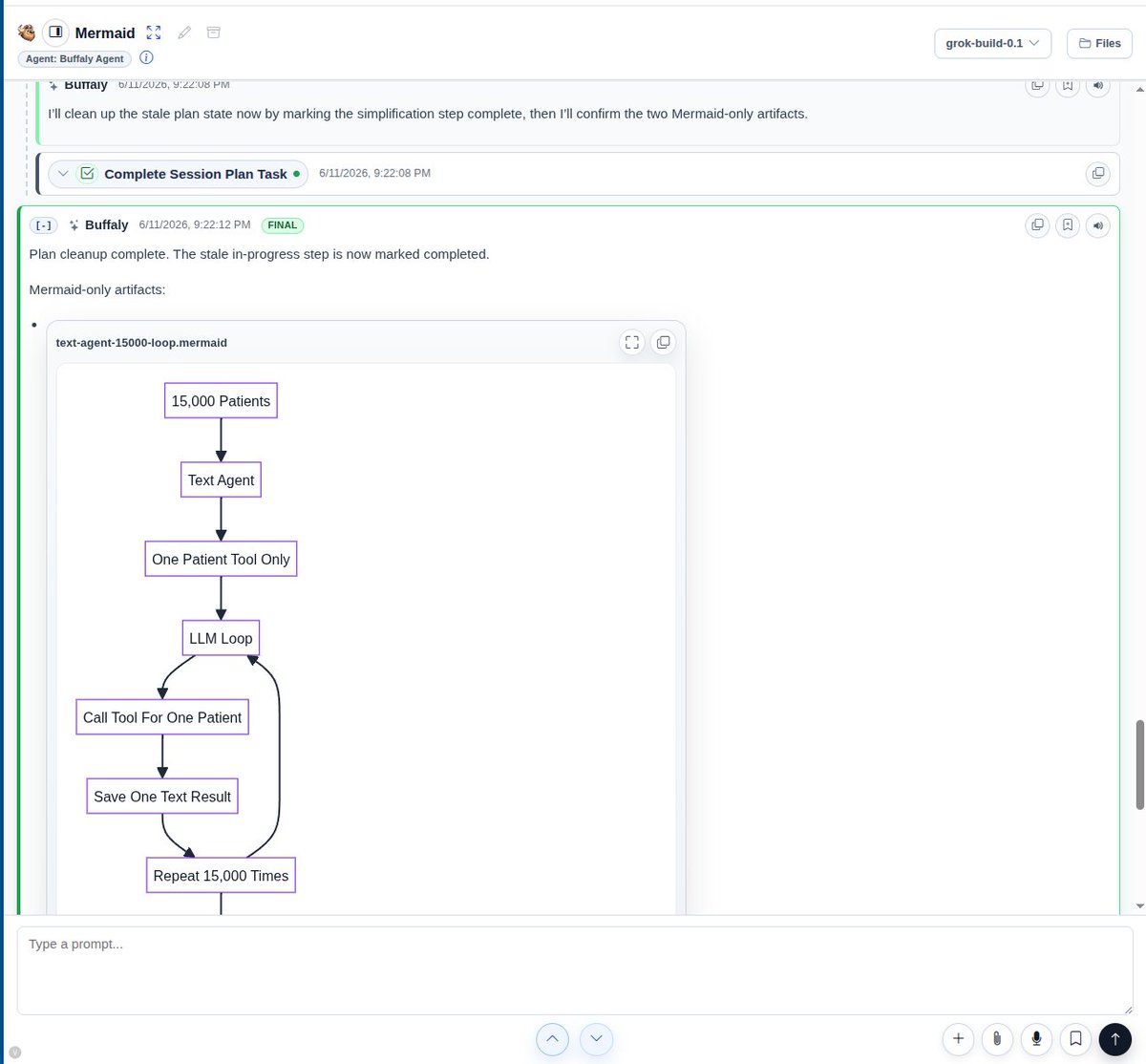
Task: Copy the text-agent-15000-loop.mermaid artifact
Action: (x=663, y=342)
